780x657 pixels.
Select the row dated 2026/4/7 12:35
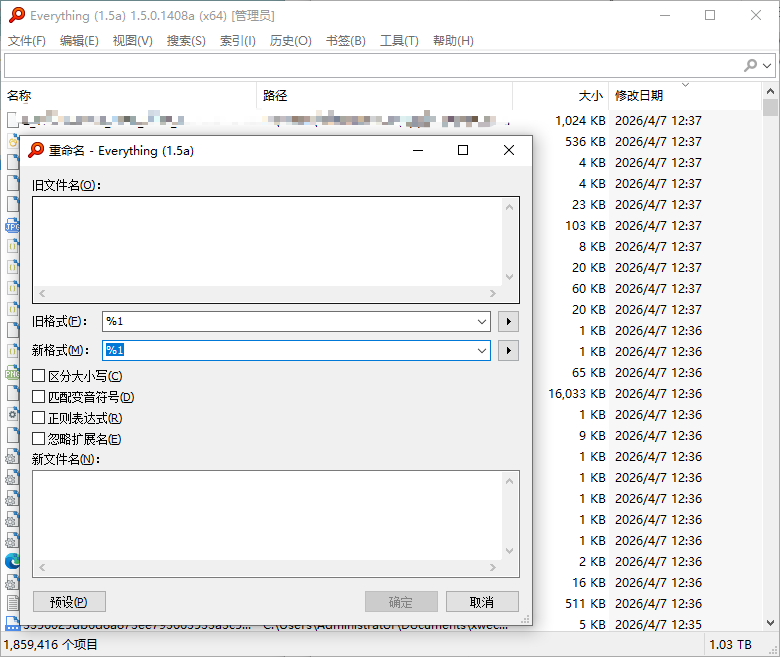pos(382,625)
